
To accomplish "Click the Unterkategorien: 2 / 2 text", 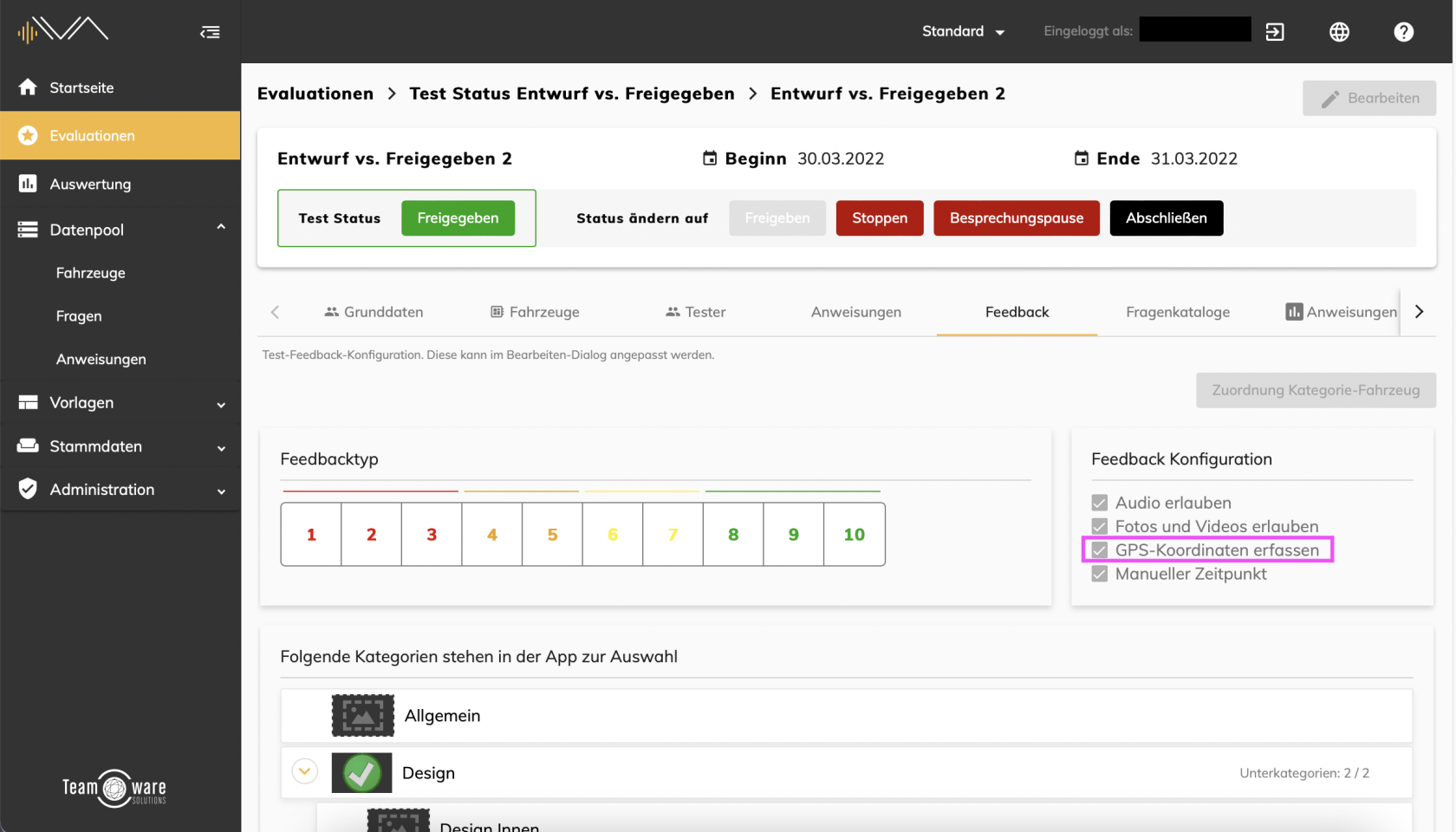I will click(x=1304, y=773).
